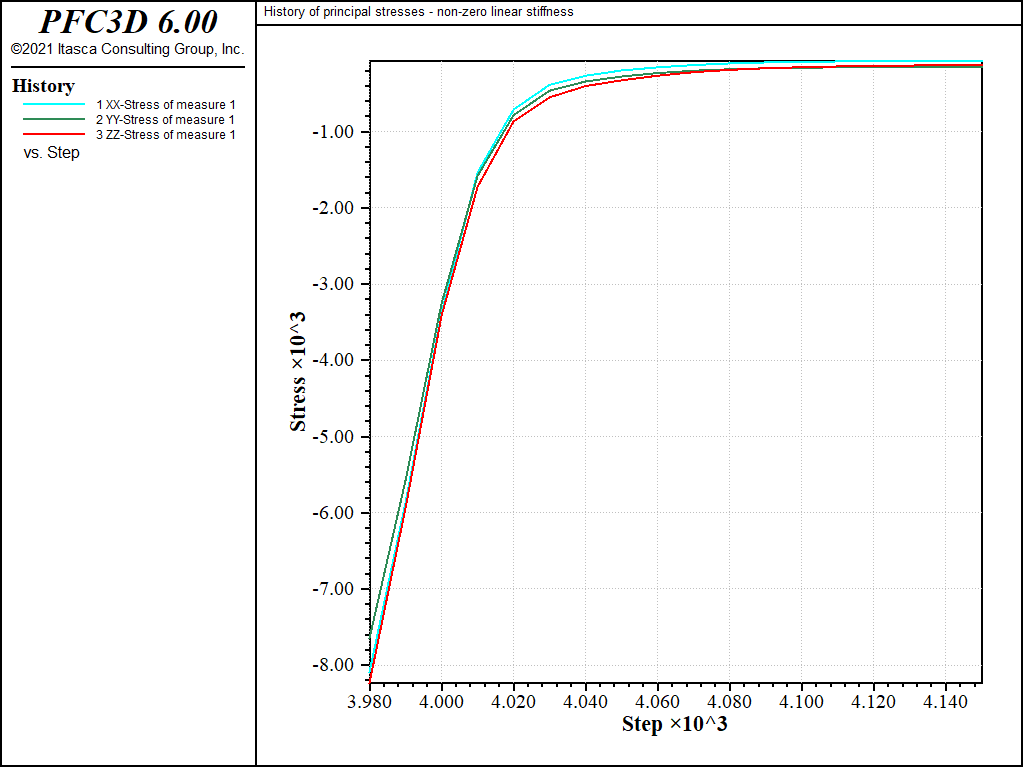Select the '2 YY-Stress of measure 1' label

[x=165, y=120]
